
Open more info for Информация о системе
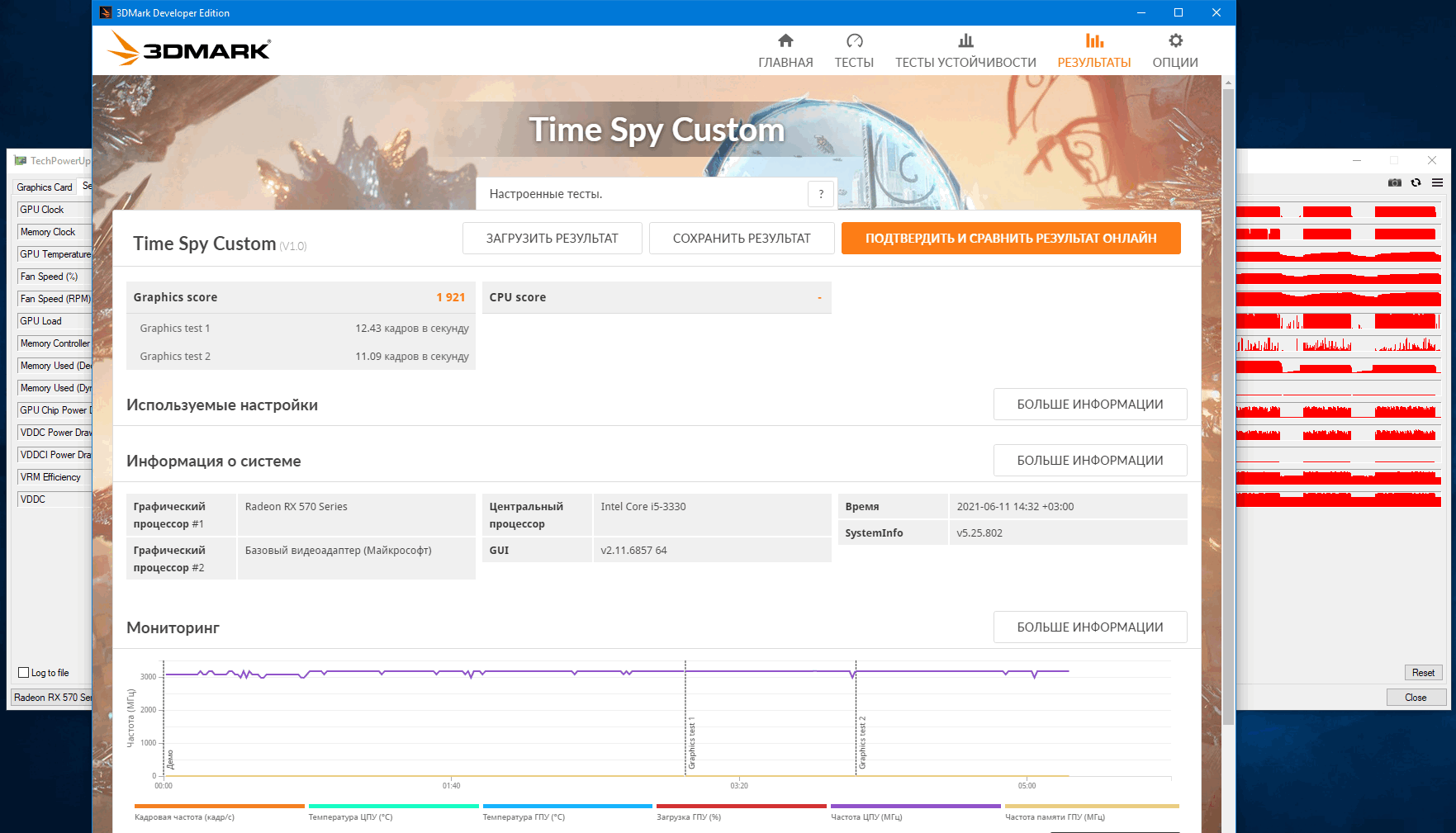pos(1090,461)
